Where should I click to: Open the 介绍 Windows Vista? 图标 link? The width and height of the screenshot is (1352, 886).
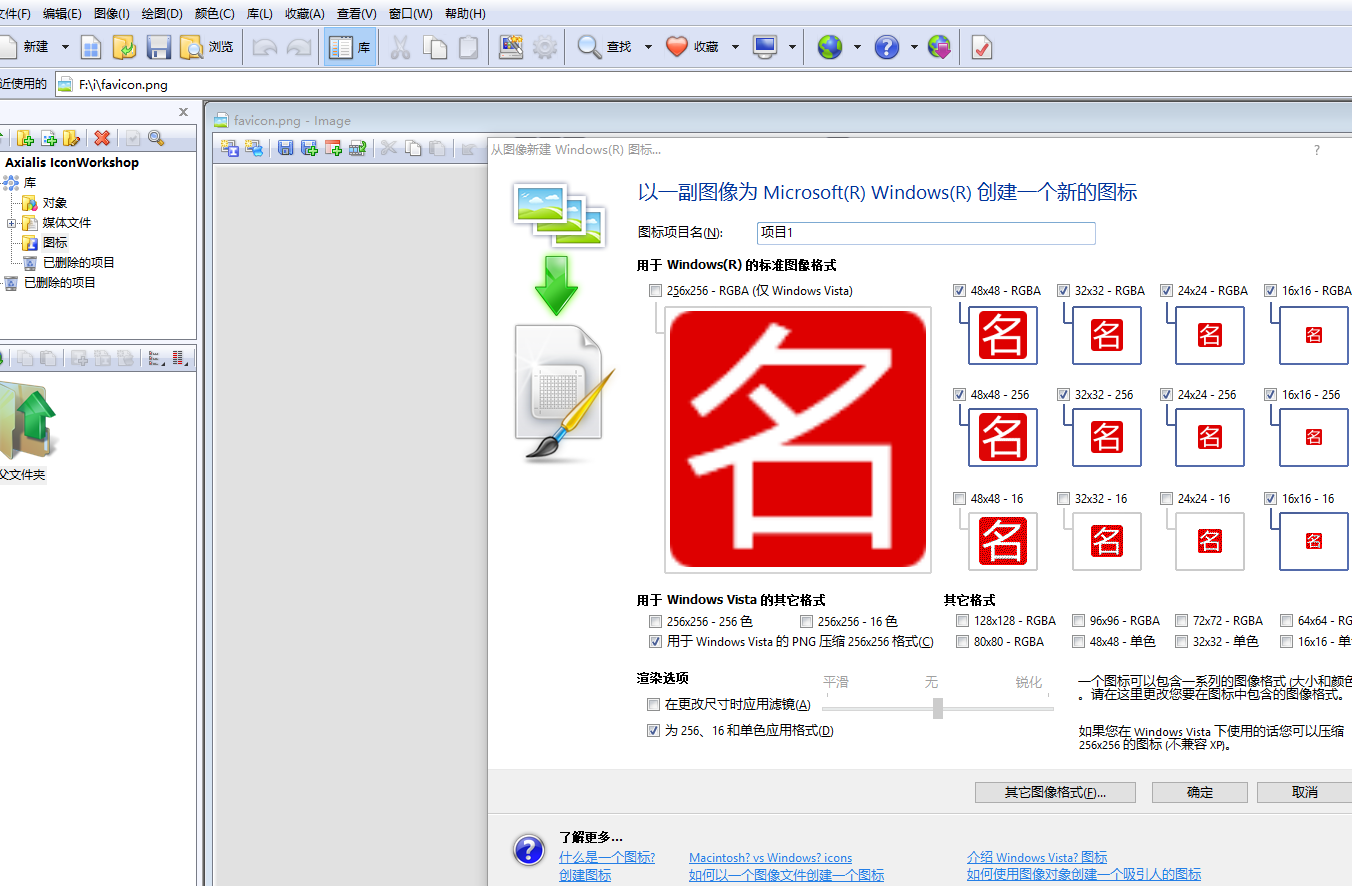(x=1037, y=858)
